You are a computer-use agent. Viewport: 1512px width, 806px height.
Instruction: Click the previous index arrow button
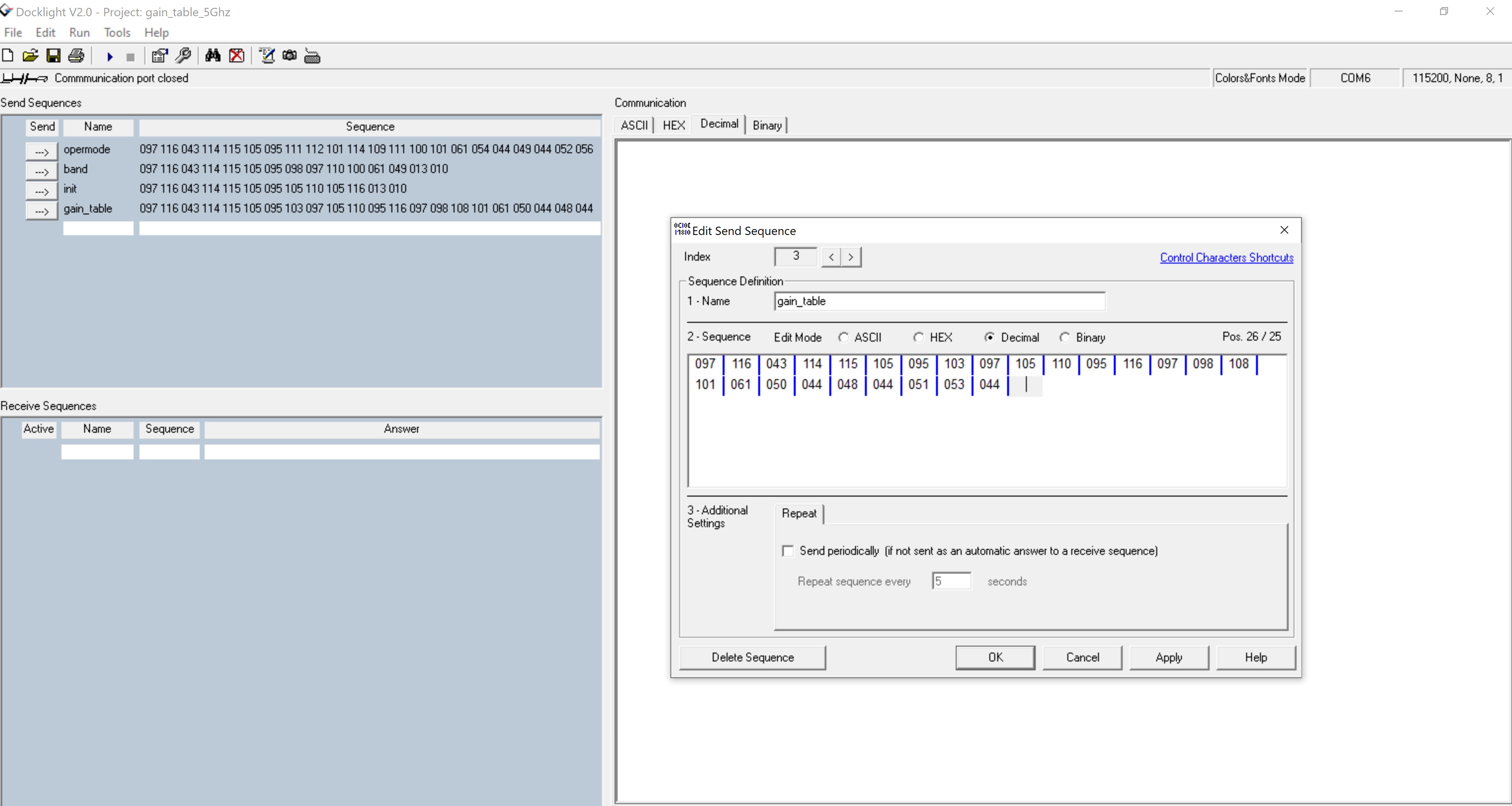pyautogui.click(x=830, y=257)
